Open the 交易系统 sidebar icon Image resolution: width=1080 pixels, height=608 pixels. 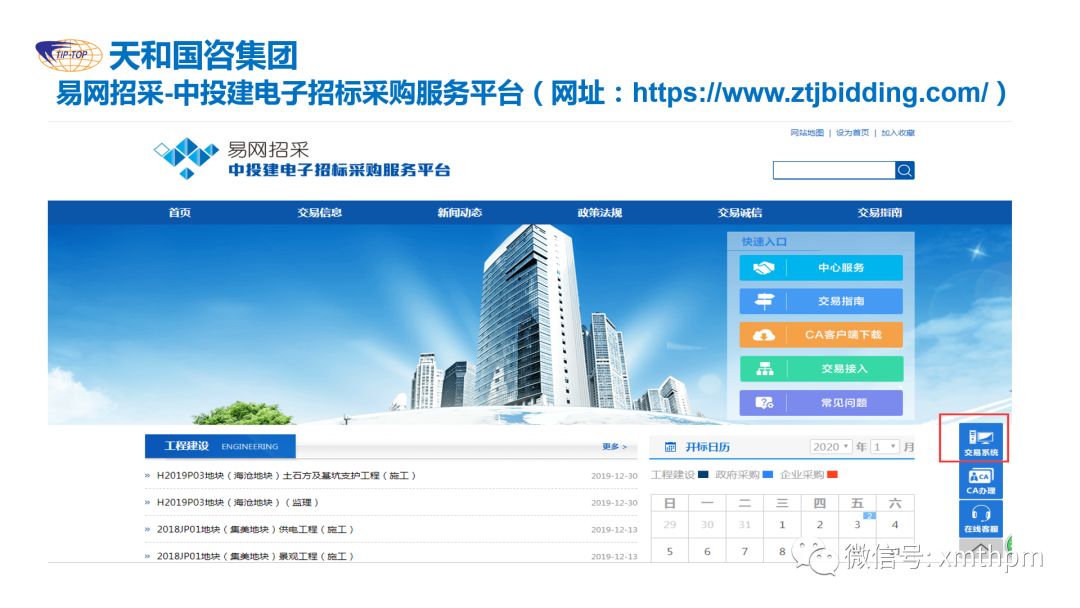pyautogui.click(x=980, y=441)
